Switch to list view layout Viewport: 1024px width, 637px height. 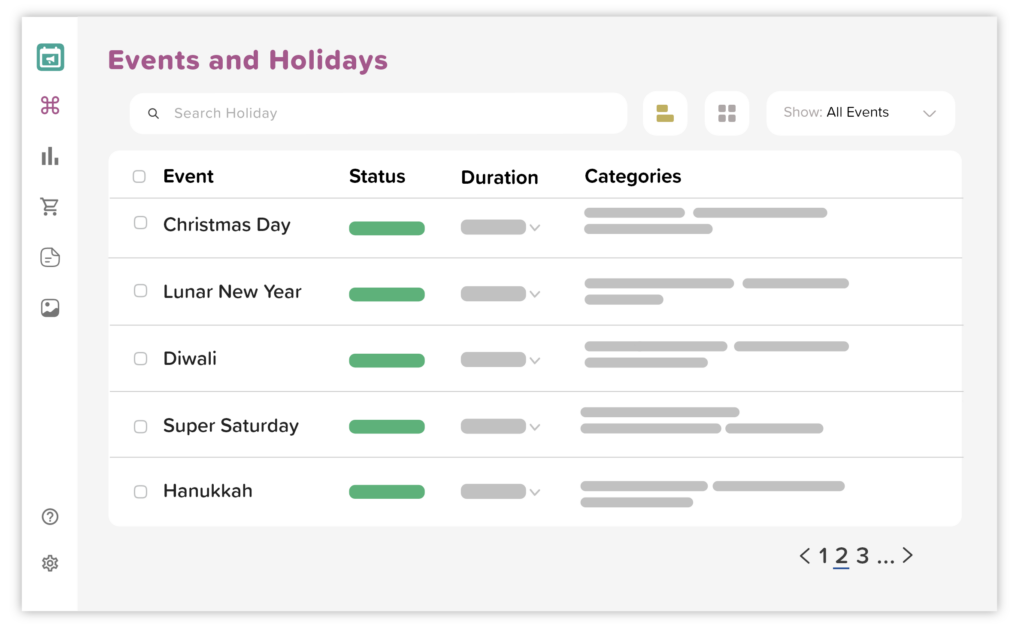pos(665,114)
